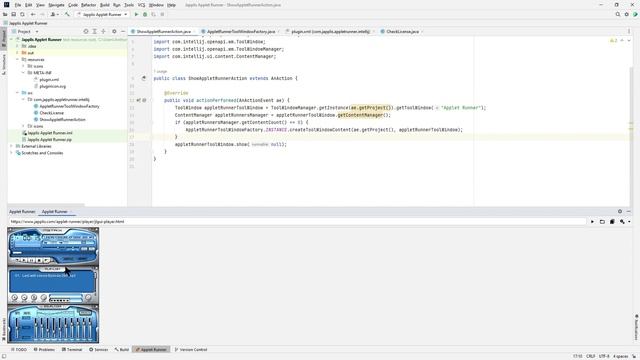The height and width of the screenshot is (360, 640).
Task: Open Search Everywhere magnifier icon at top right
Action: pyautogui.click(x=618, y=14)
